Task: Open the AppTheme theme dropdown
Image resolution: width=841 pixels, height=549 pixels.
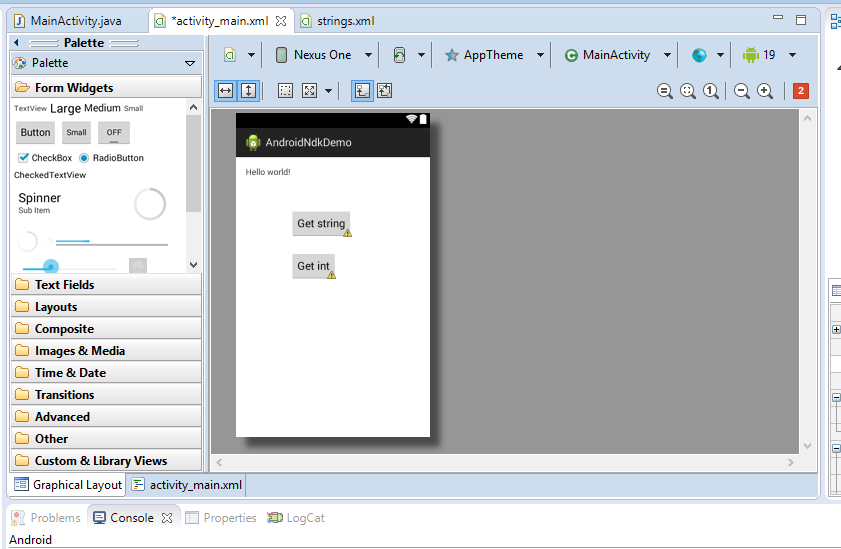Action: [495, 55]
